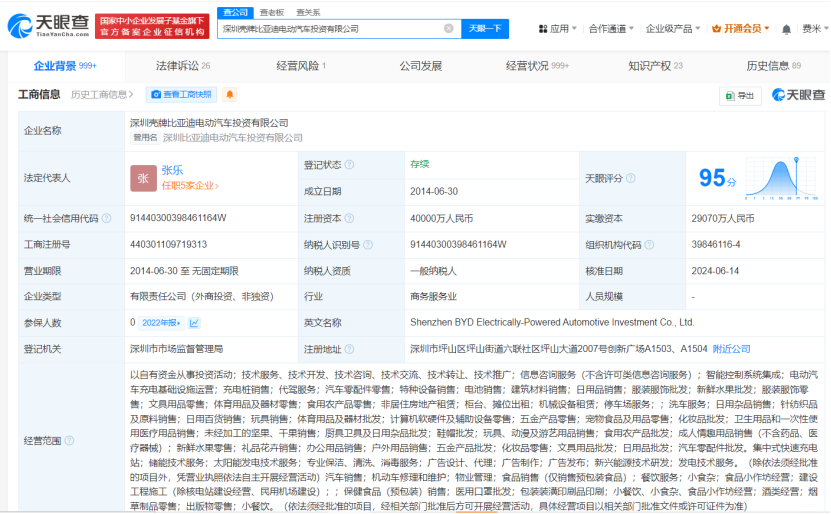
Task: Click the help icon next to 组织机构代码
Action: click(x=649, y=245)
